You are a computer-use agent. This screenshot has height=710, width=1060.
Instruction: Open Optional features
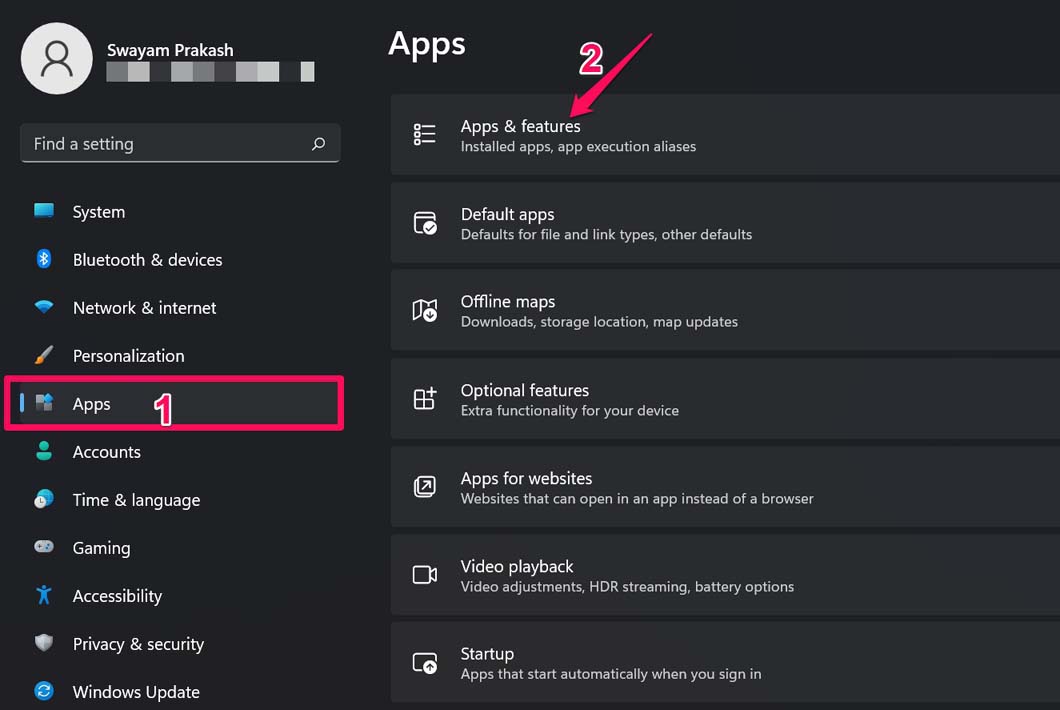tap(725, 399)
